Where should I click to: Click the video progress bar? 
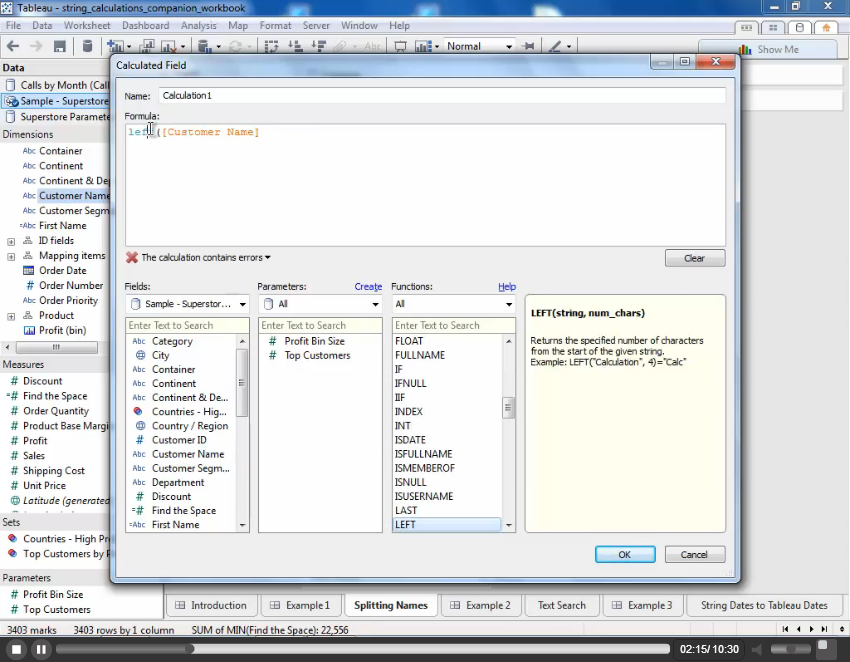360,649
